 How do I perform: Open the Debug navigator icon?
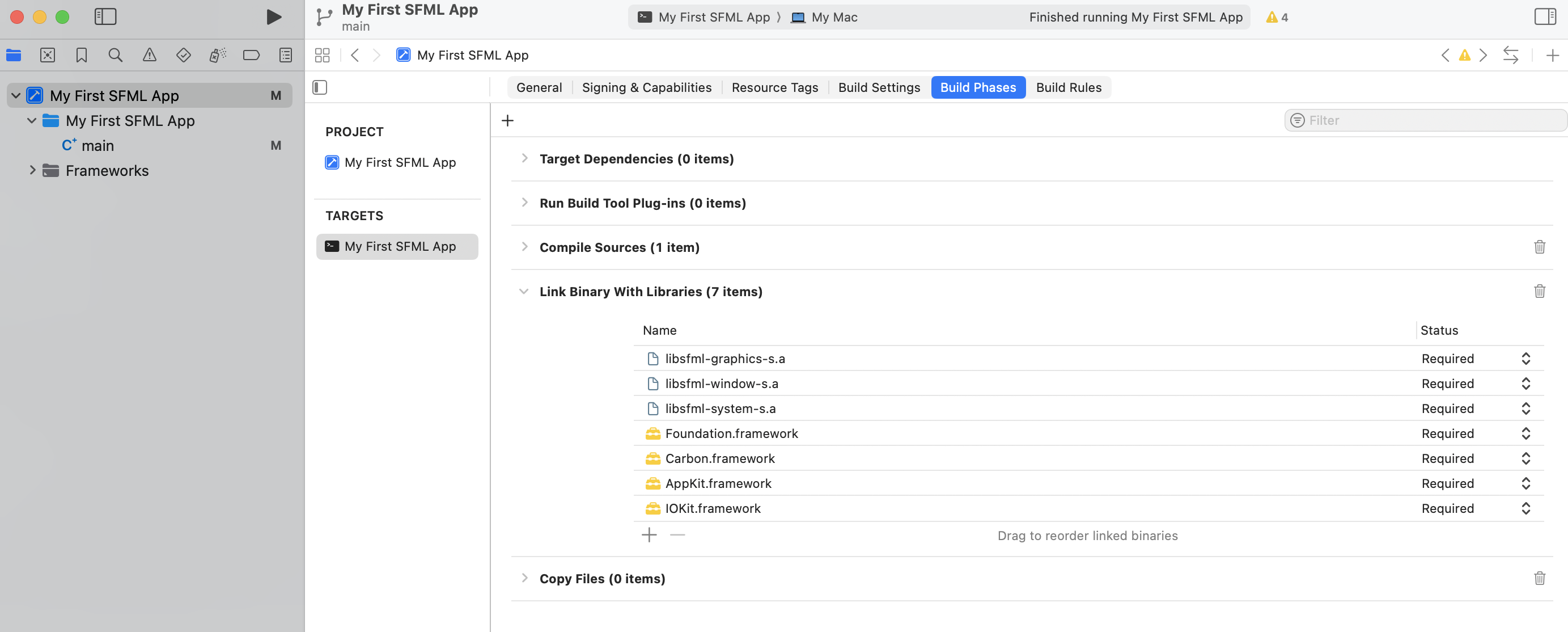217,55
